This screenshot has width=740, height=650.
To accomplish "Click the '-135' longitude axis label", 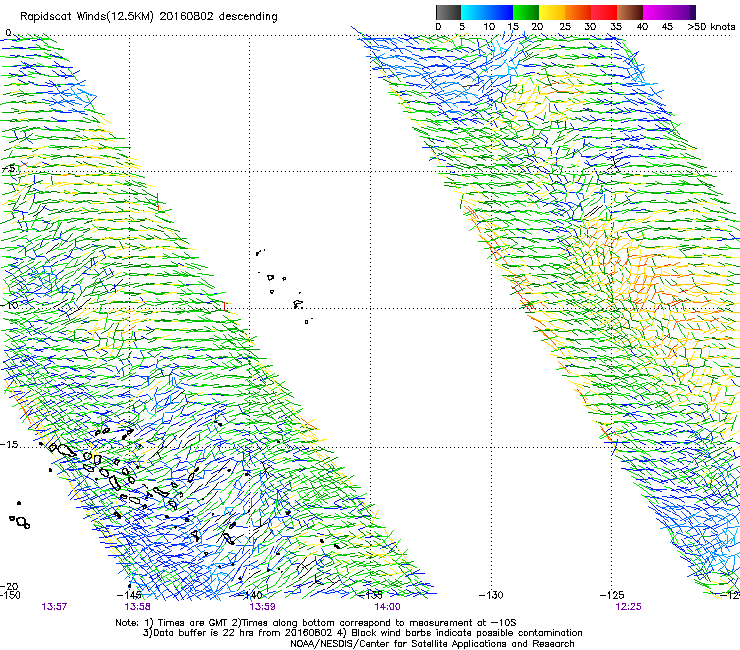I will [x=371, y=595].
